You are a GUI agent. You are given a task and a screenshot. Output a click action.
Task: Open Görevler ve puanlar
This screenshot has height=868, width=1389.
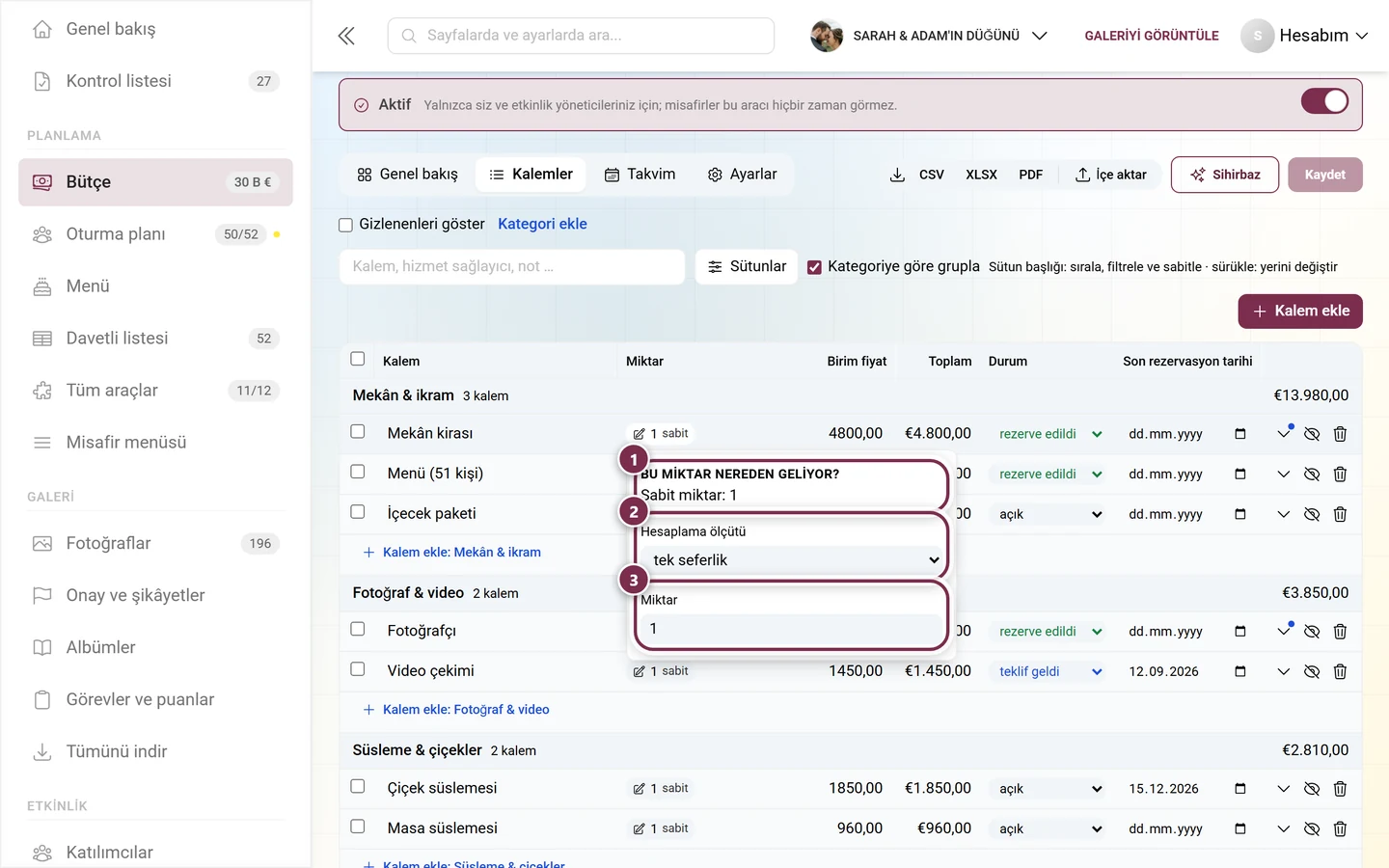[155, 699]
